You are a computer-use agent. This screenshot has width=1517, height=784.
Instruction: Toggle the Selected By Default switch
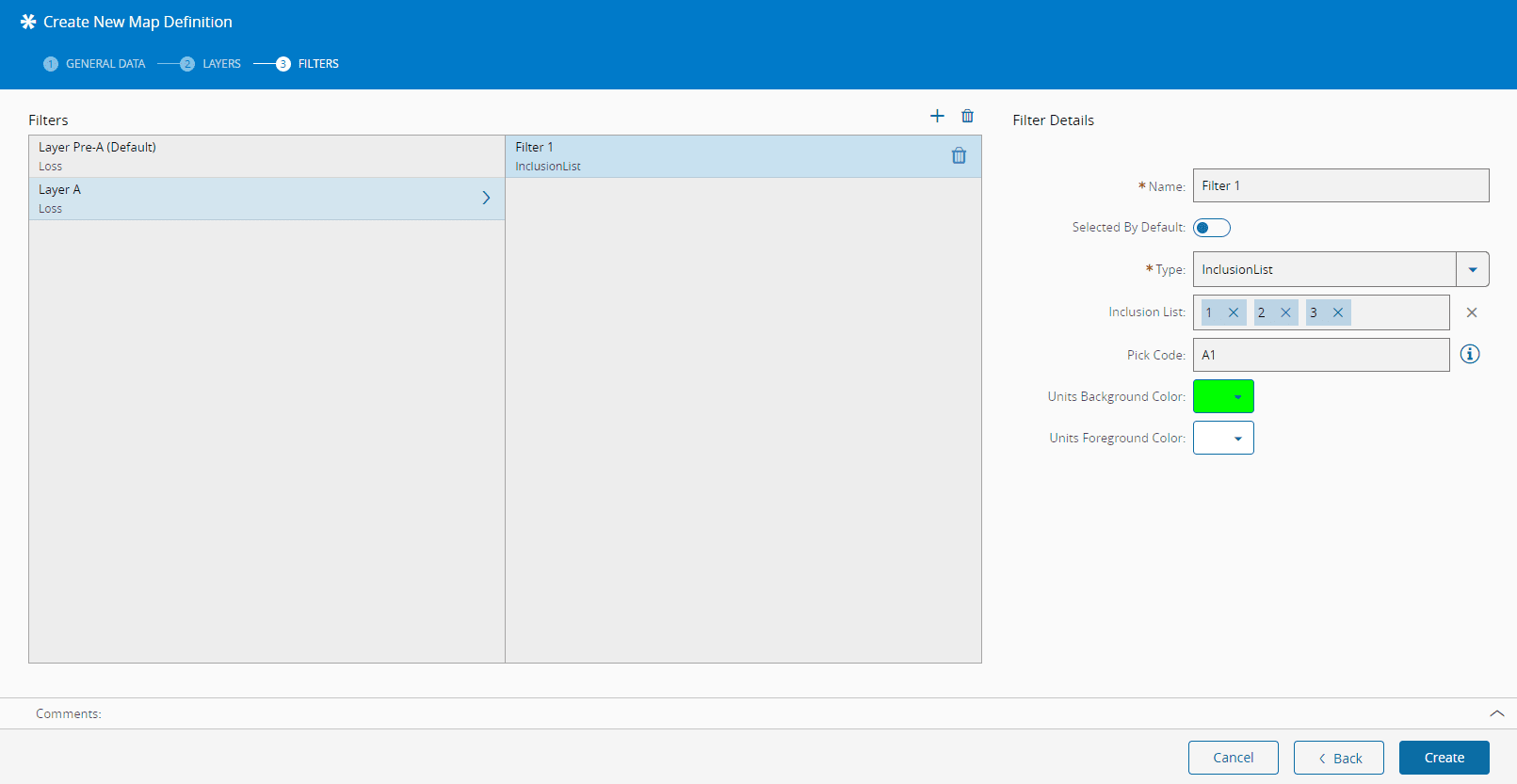(x=1211, y=228)
